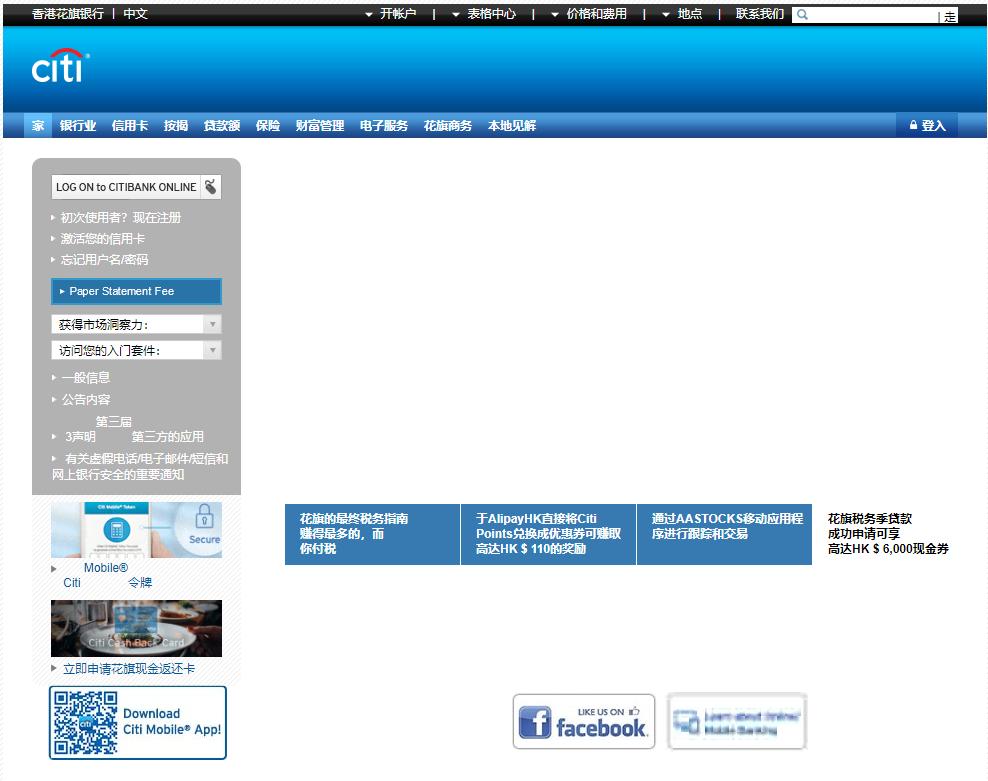Open the 获得市场洞察力 combo box
988x781 pixels.
pos(136,324)
